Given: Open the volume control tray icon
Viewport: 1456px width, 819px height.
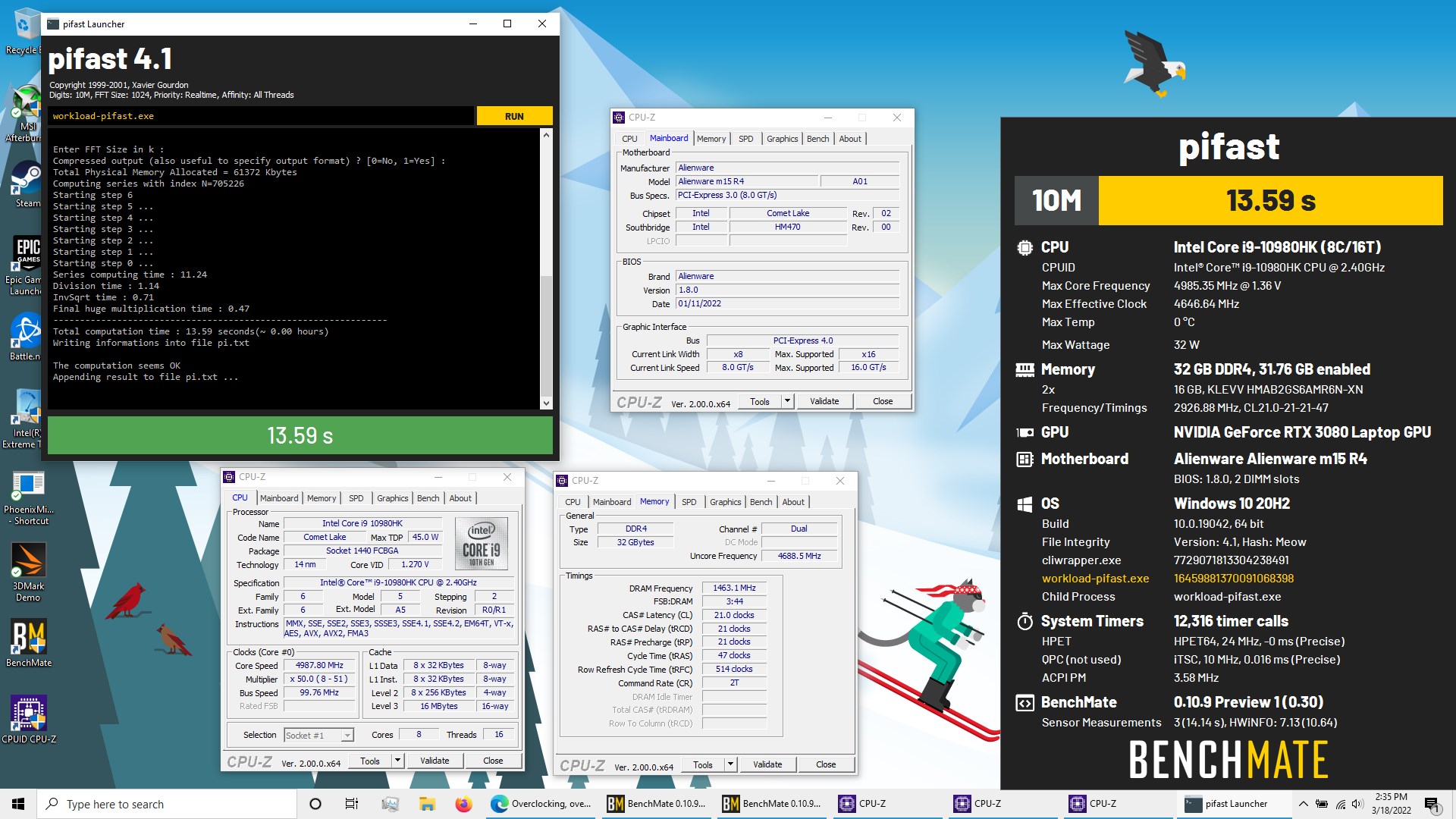Looking at the screenshot, I should pyautogui.click(x=1357, y=804).
